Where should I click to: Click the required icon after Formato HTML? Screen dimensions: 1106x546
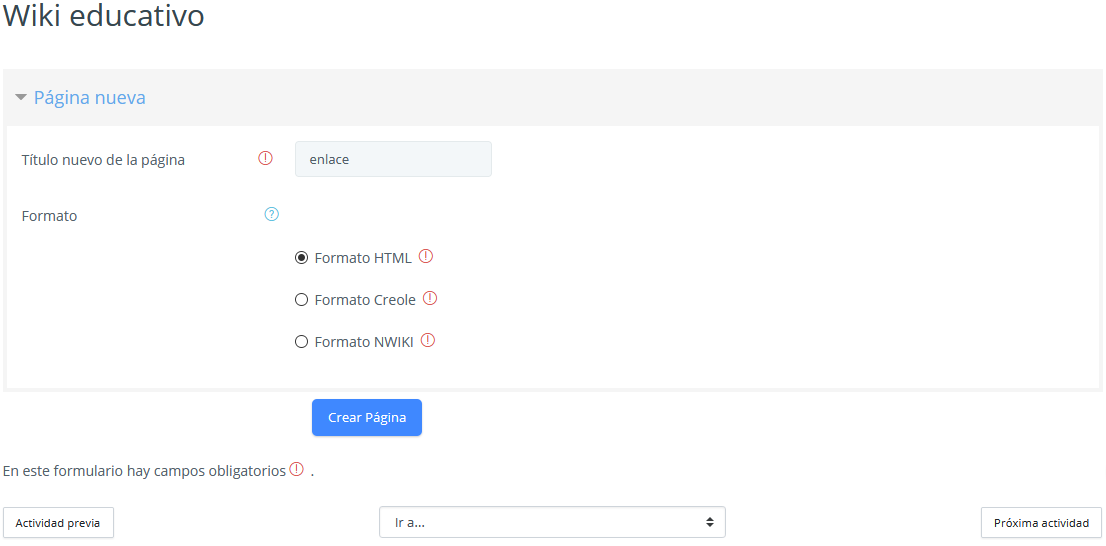[x=426, y=256]
